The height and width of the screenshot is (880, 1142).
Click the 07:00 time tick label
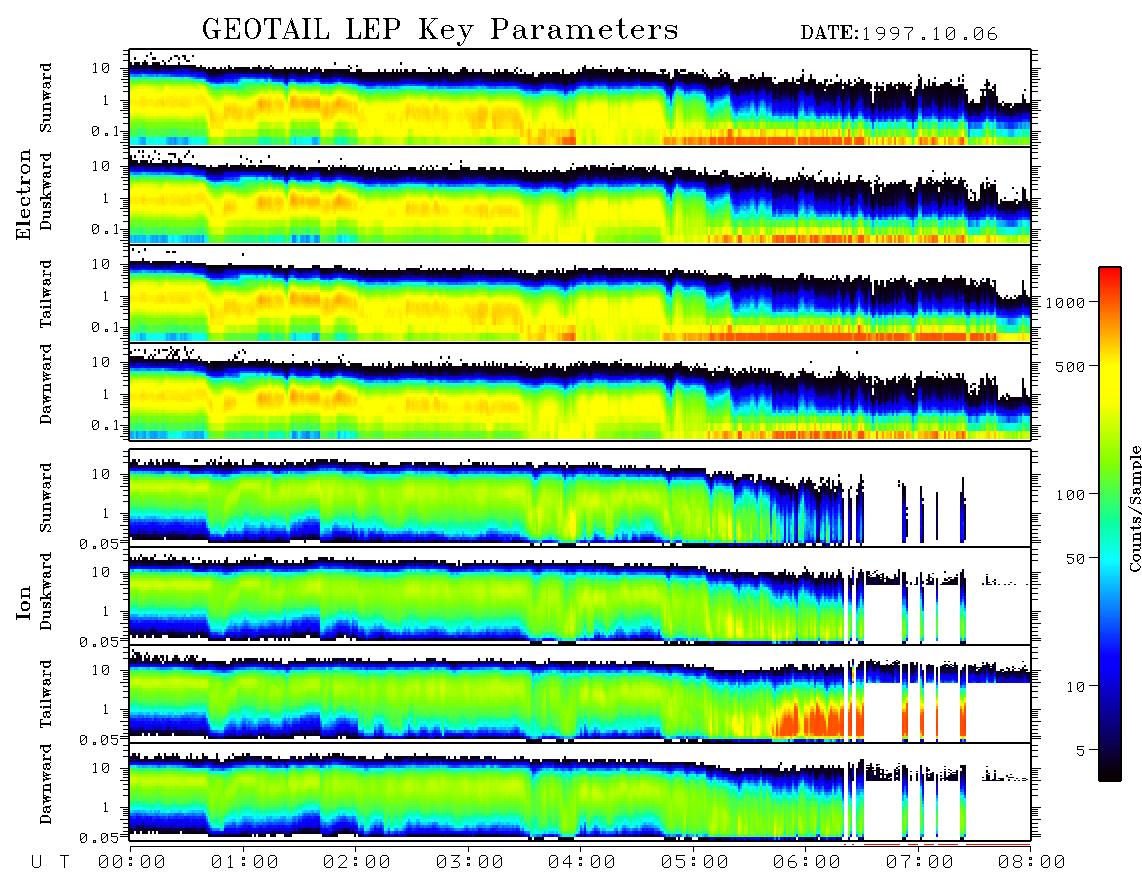click(920, 862)
